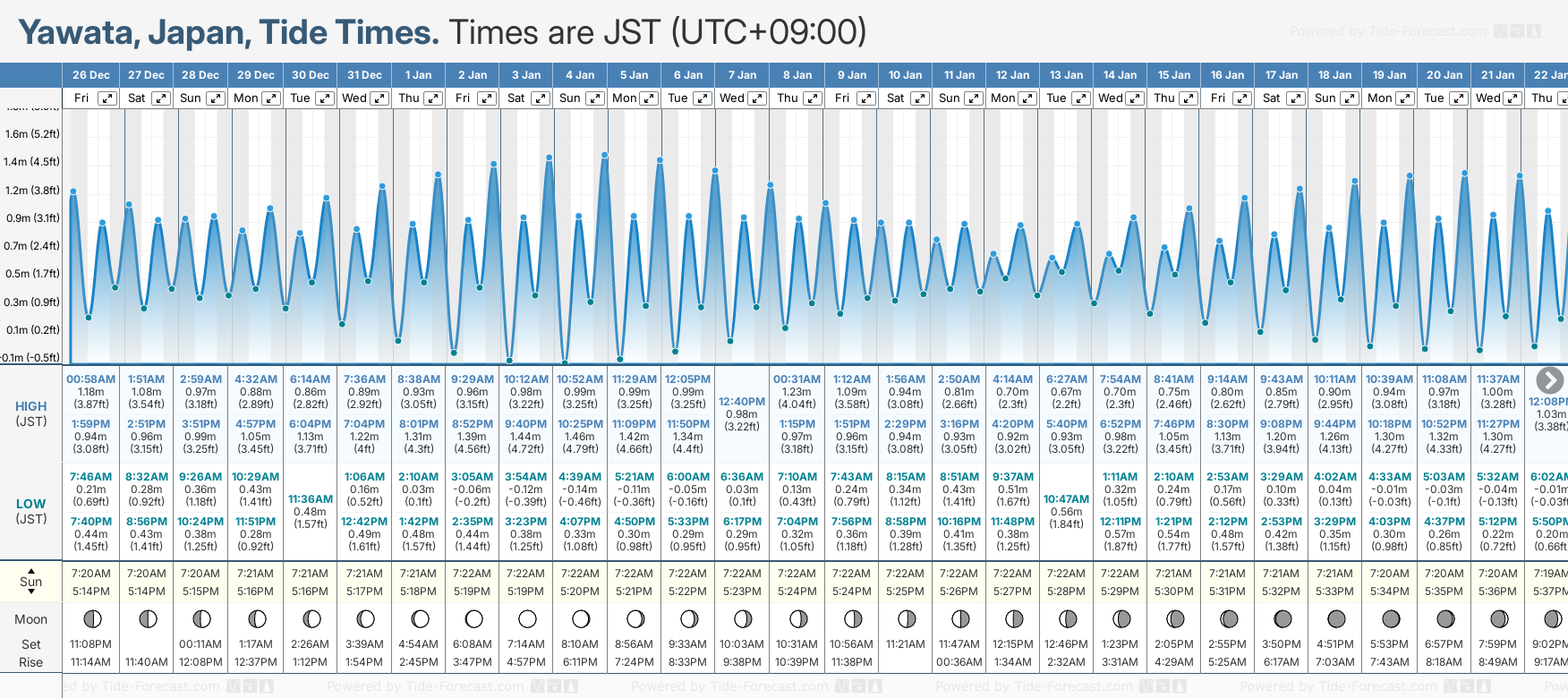Expand the Sat 10 Jan day
Image resolution: width=1568 pixels, height=698 pixels.
point(920,98)
